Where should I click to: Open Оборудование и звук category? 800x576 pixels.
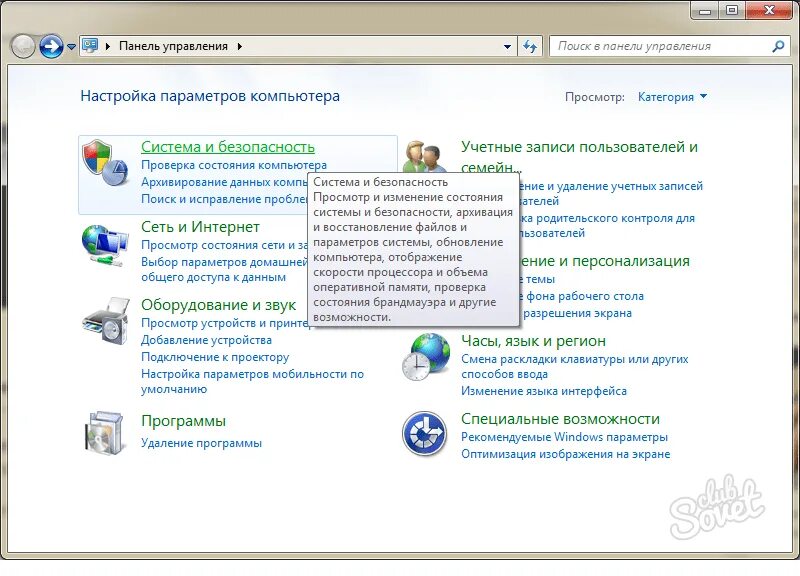click(218, 305)
